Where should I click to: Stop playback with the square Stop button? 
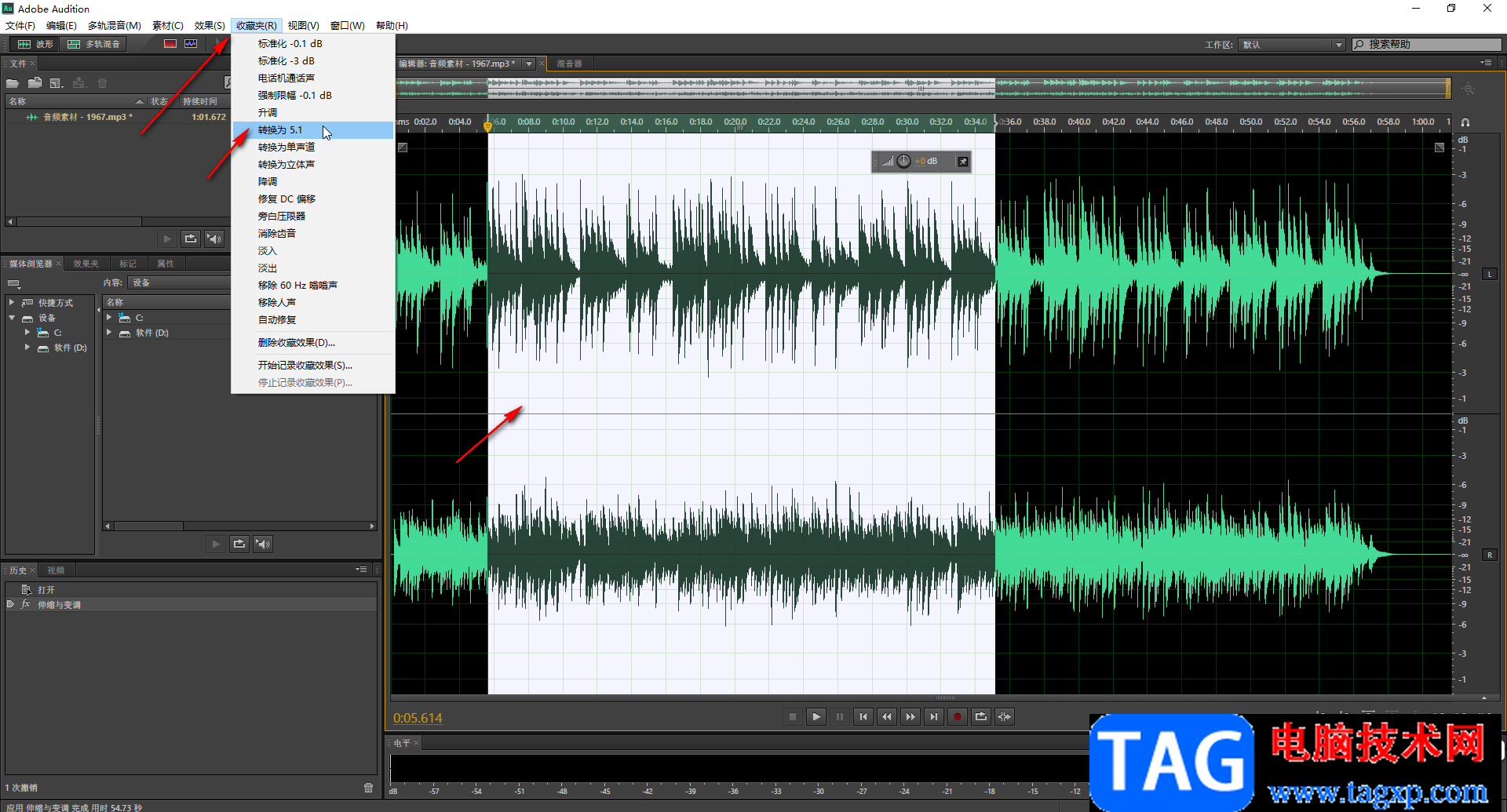tap(793, 716)
